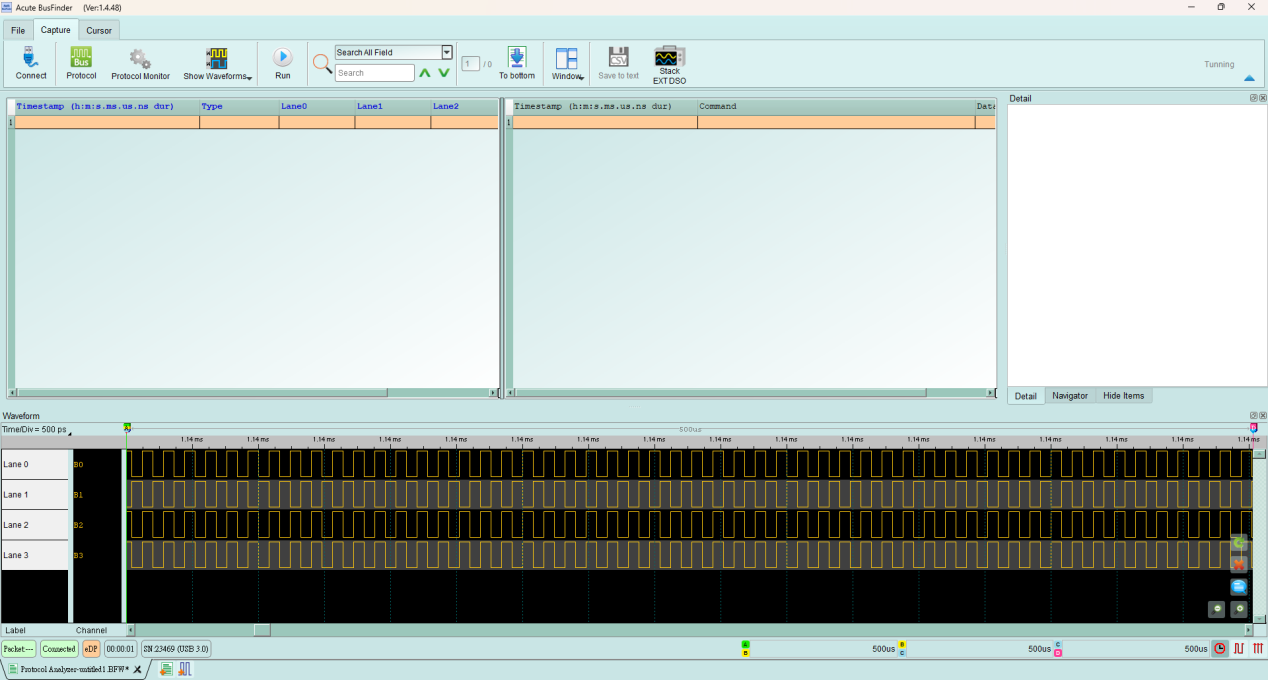Select the Capture tab
Screen dimensions: 1268x680
coord(55,30)
